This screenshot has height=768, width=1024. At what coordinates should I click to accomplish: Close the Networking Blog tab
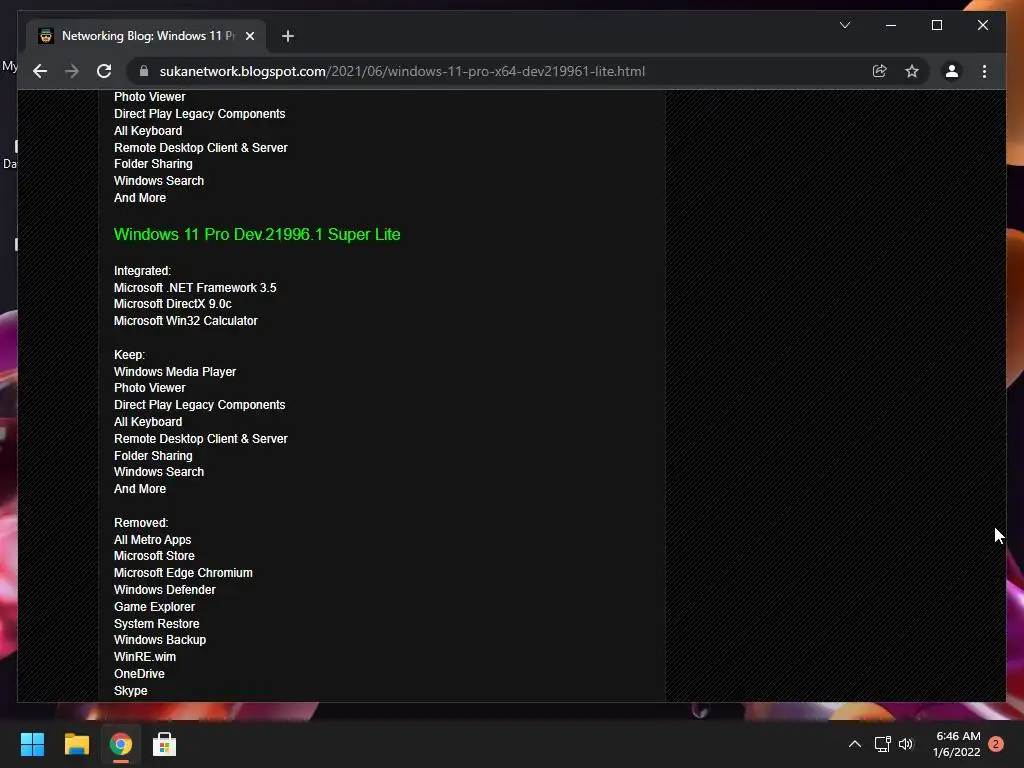coord(249,36)
